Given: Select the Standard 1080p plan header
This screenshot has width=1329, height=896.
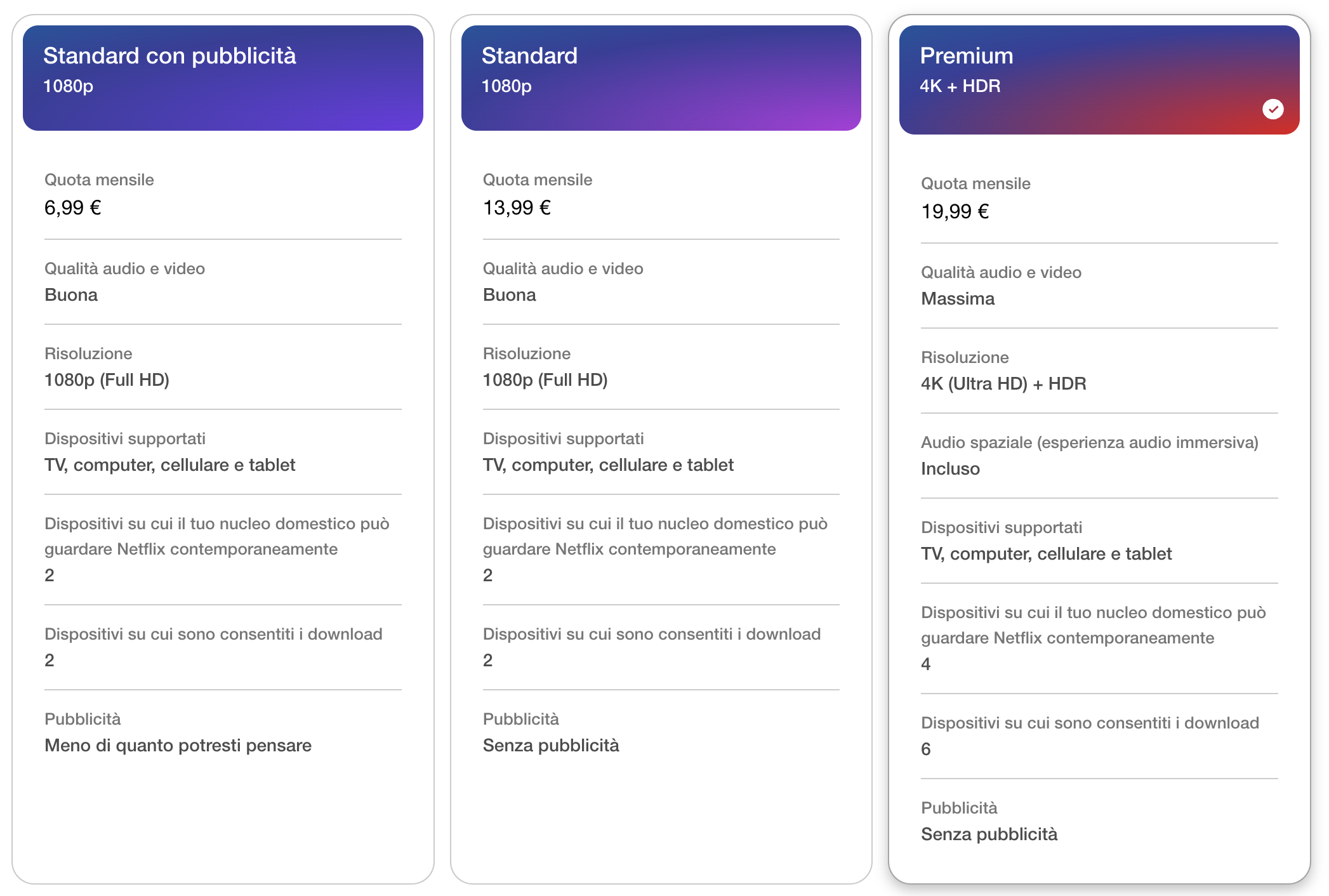Looking at the screenshot, I should [x=661, y=77].
